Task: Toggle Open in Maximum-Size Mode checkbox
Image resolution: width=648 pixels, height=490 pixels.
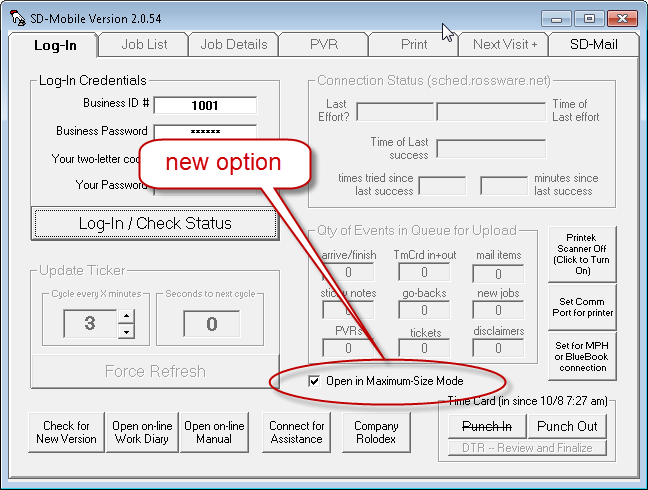Action: [314, 381]
